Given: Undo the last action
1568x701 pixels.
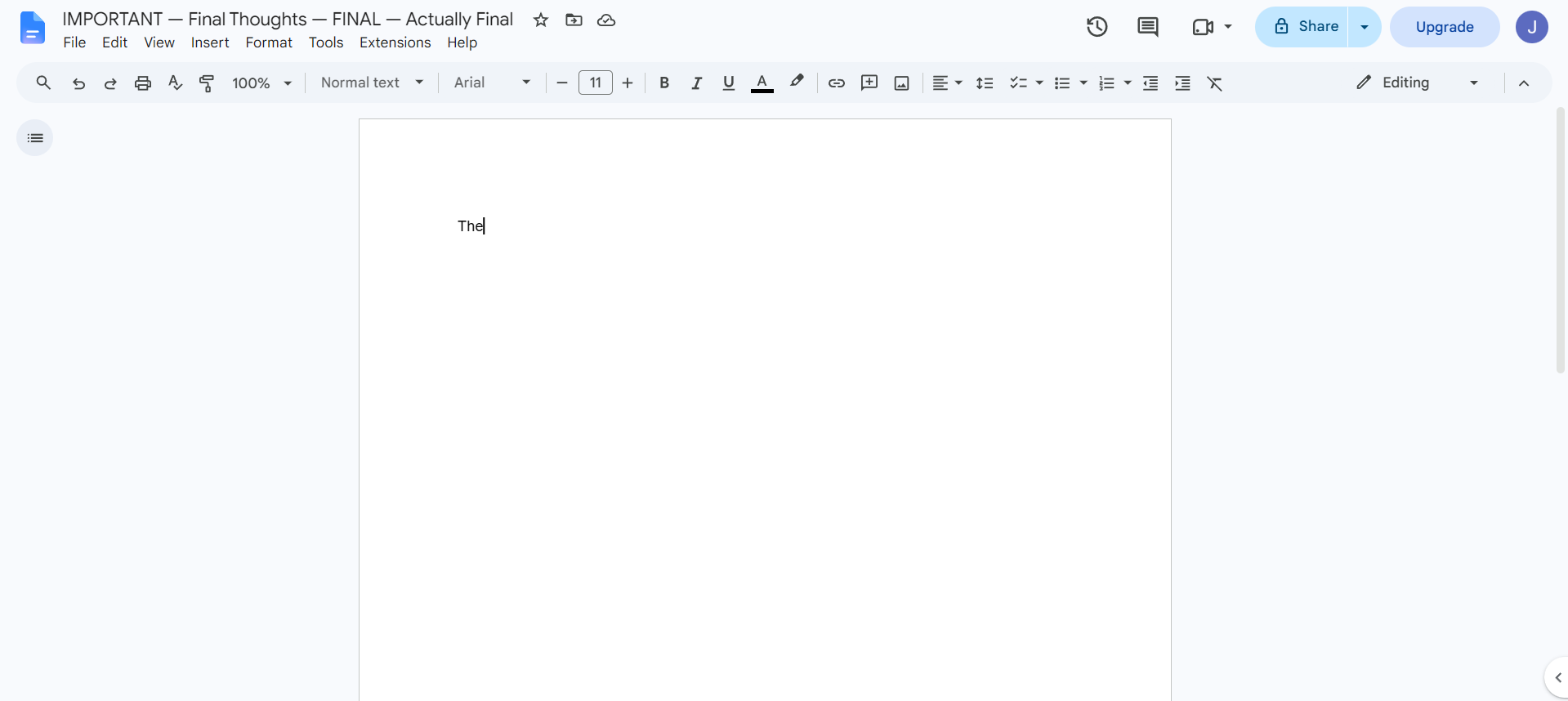Looking at the screenshot, I should tap(78, 83).
